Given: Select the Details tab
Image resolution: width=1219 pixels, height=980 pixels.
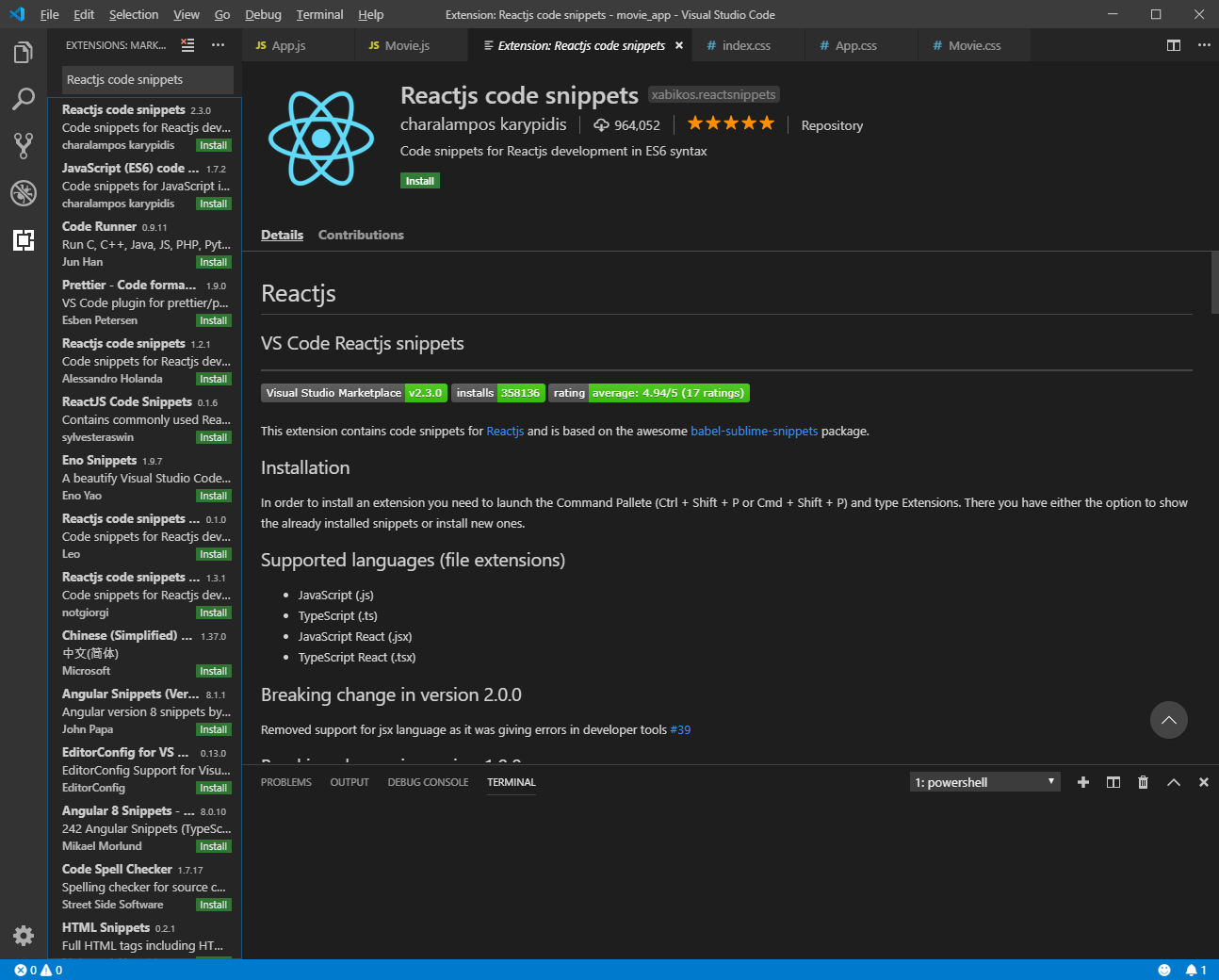Looking at the screenshot, I should pos(282,235).
